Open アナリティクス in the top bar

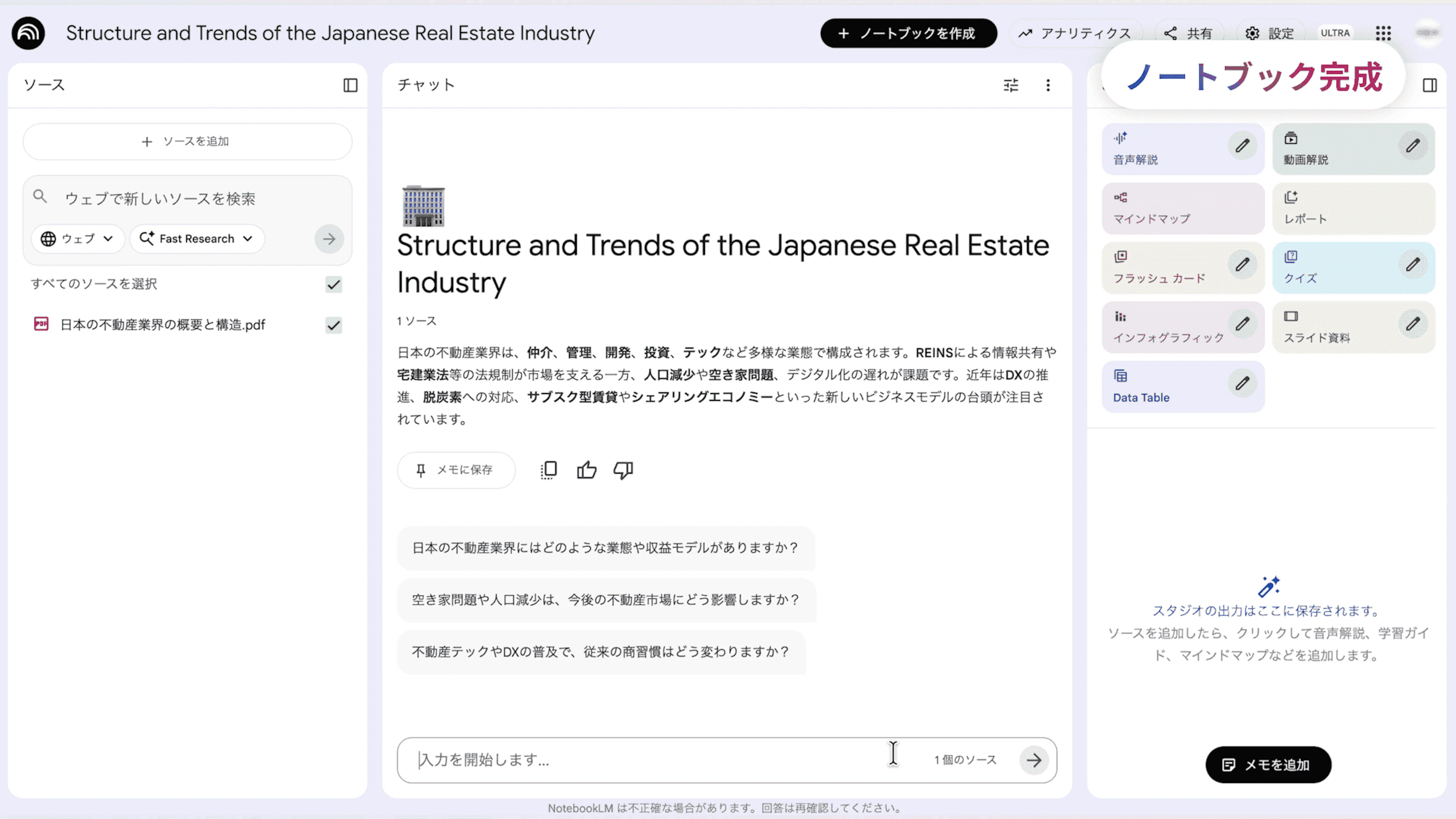click(1075, 33)
